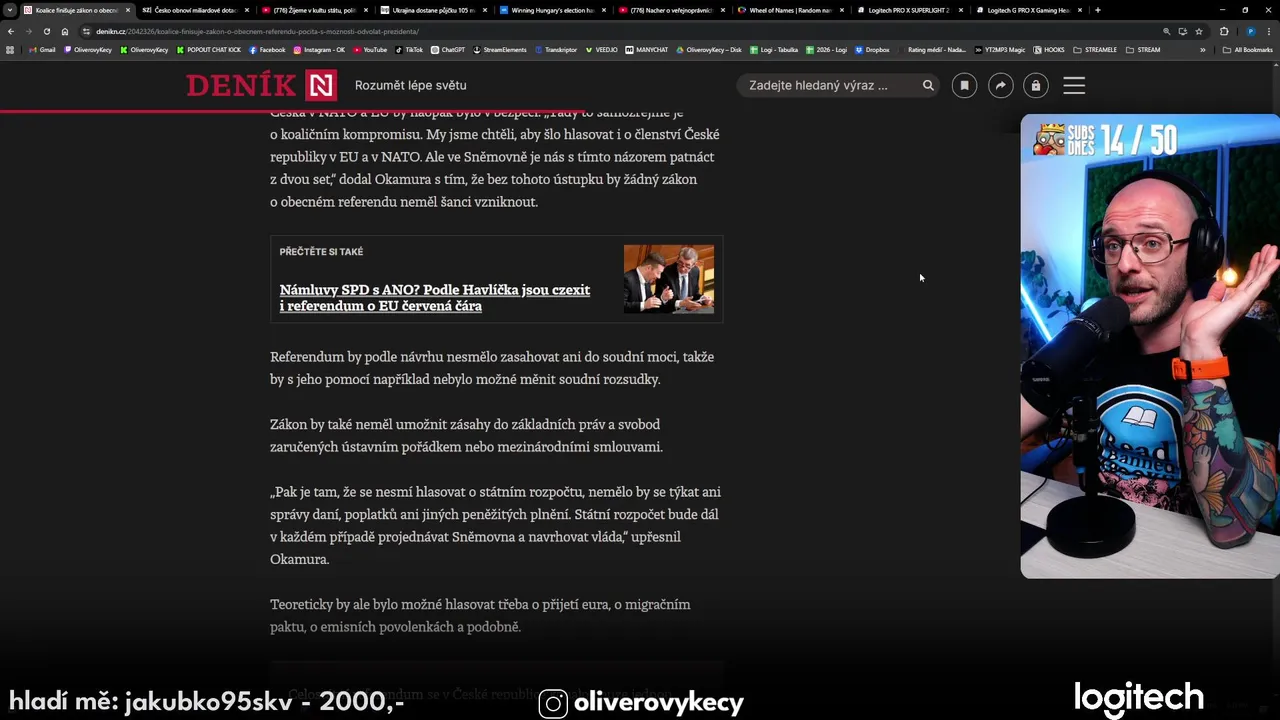Share the article via arrow icon
Screen dimensions: 1280x720
click(1000, 85)
